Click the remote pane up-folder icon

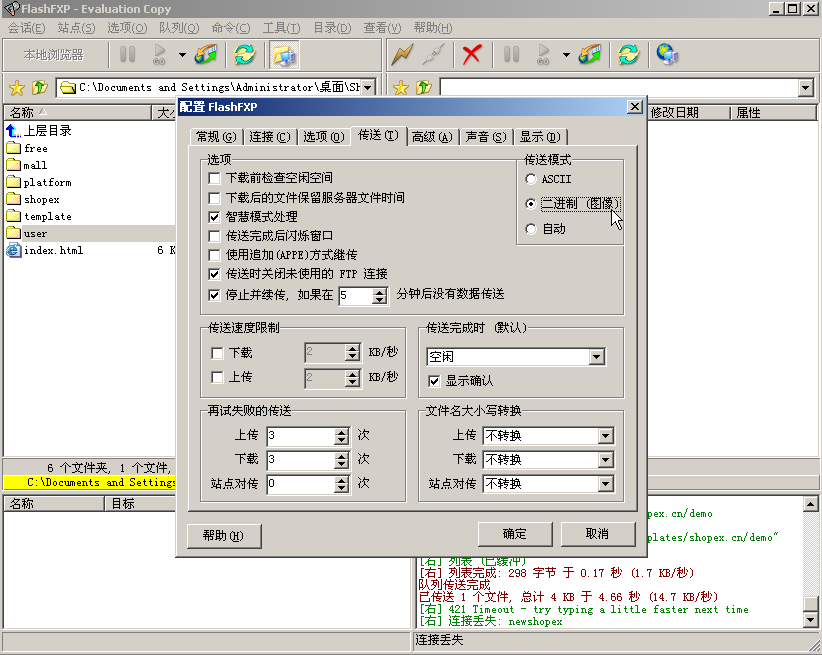click(424, 88)
